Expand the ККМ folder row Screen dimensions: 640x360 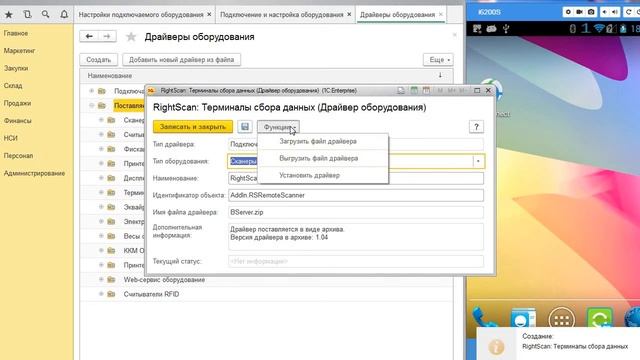(x=101, y=250)
